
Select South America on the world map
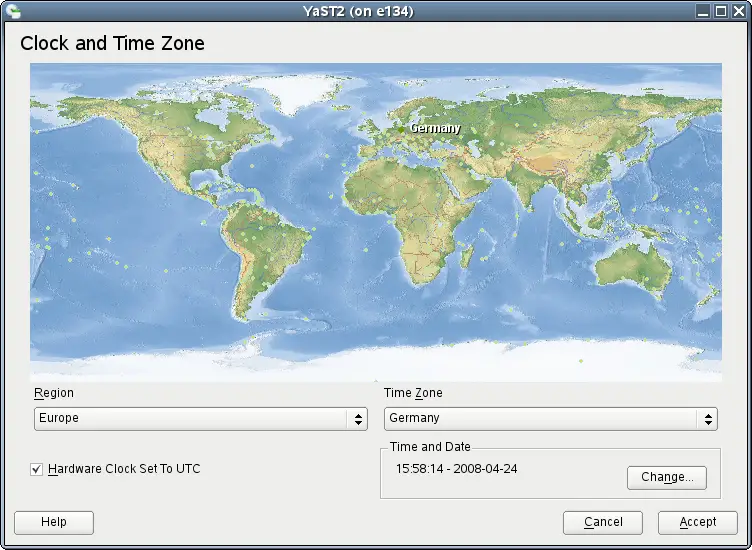(263, 254)
